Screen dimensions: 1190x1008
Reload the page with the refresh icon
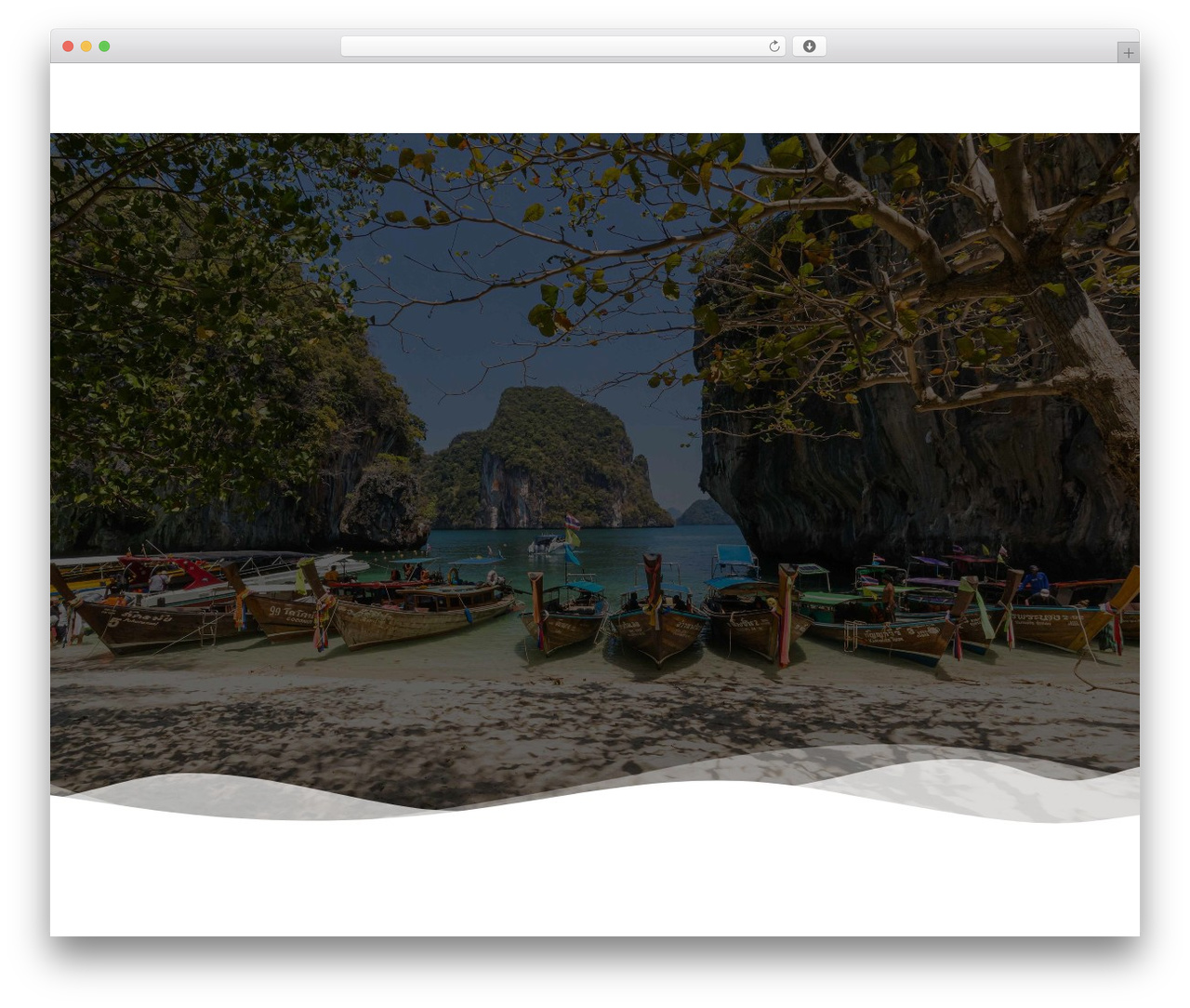773,46
